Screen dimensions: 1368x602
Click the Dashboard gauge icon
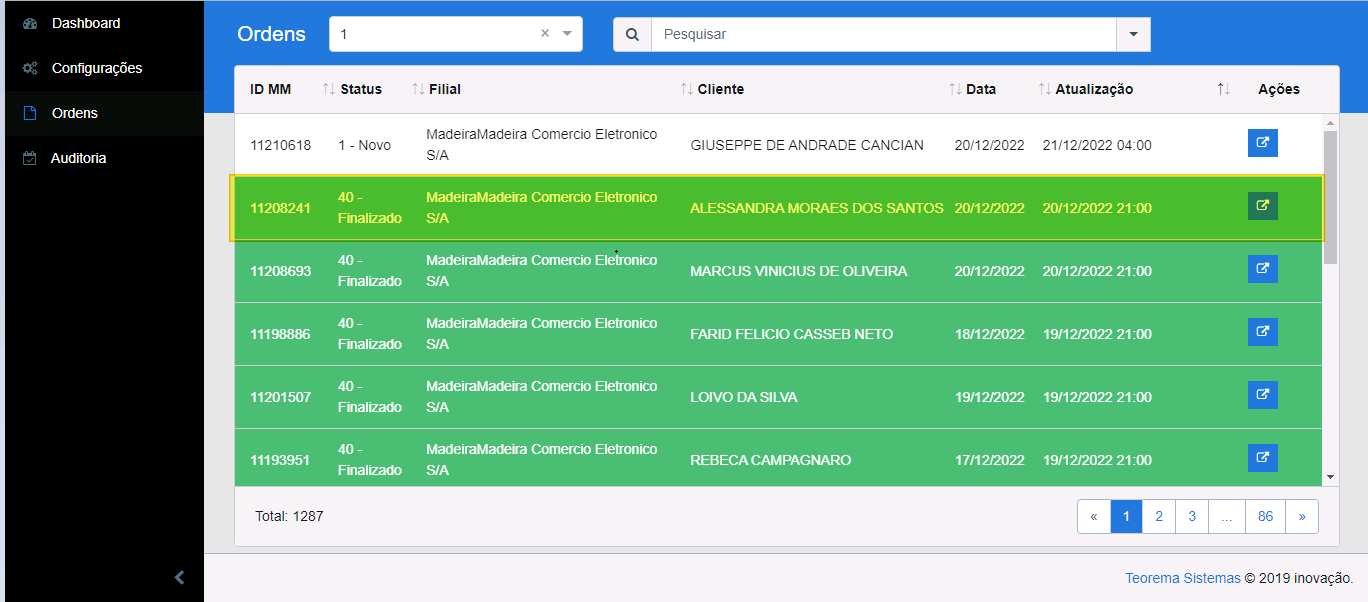pyautogui.click(x=30, y=23)
